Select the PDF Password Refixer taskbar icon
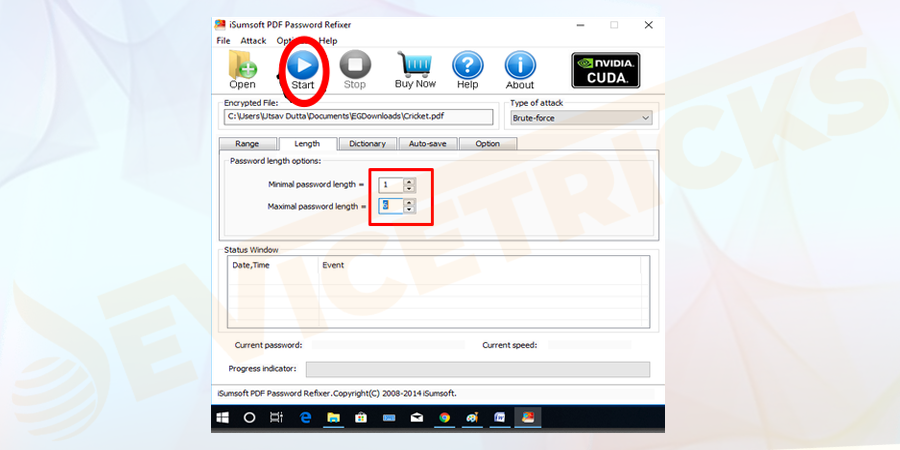Image resolution: width=900 pixels, height=450 pixels. pos(527,418)
